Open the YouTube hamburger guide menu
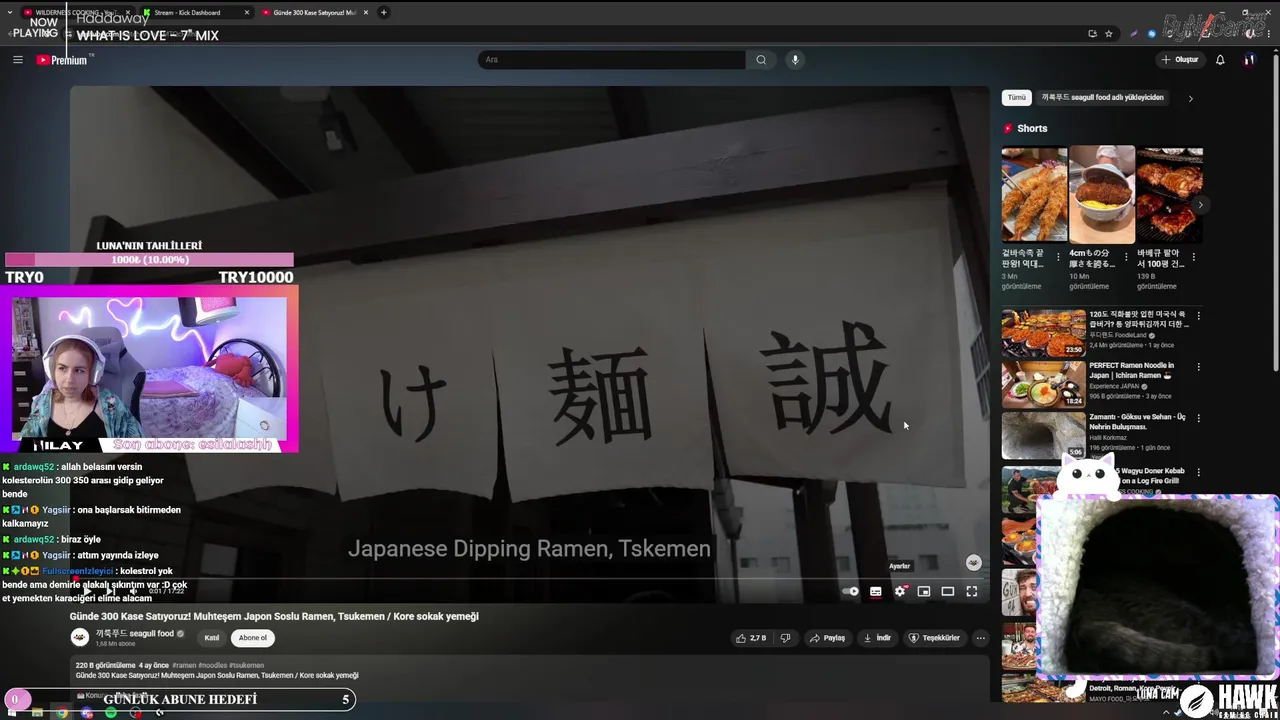1280x720 pixels. (x=17, y=60)
